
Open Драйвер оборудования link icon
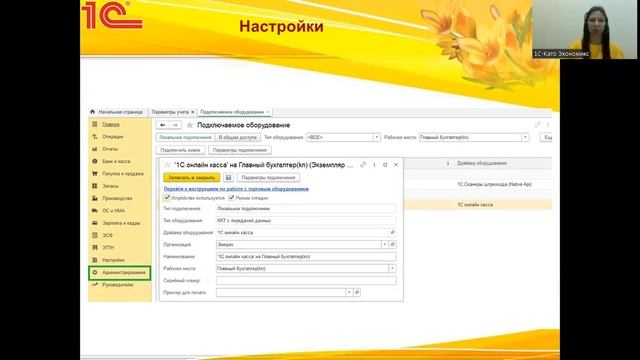point(392,232)
